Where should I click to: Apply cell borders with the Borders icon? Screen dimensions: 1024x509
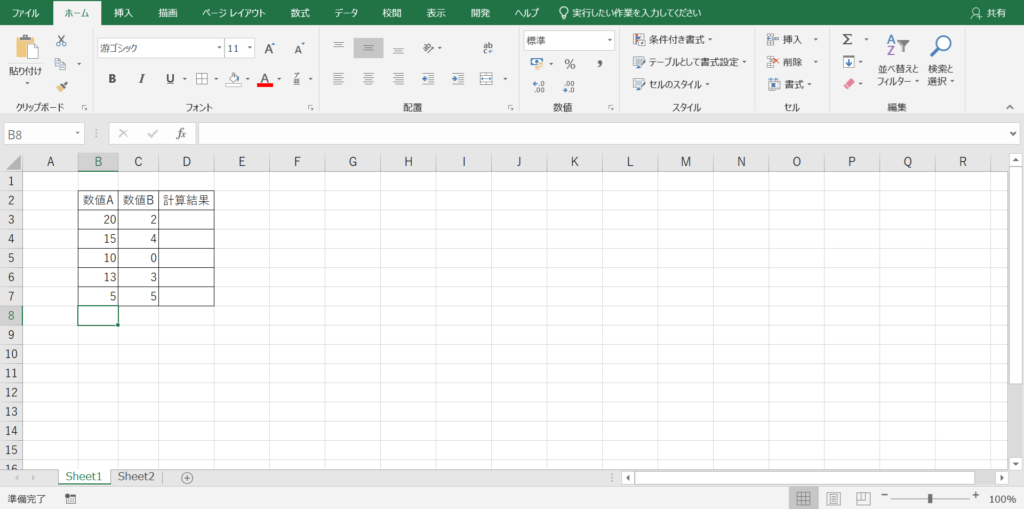[x=202, y=79]
